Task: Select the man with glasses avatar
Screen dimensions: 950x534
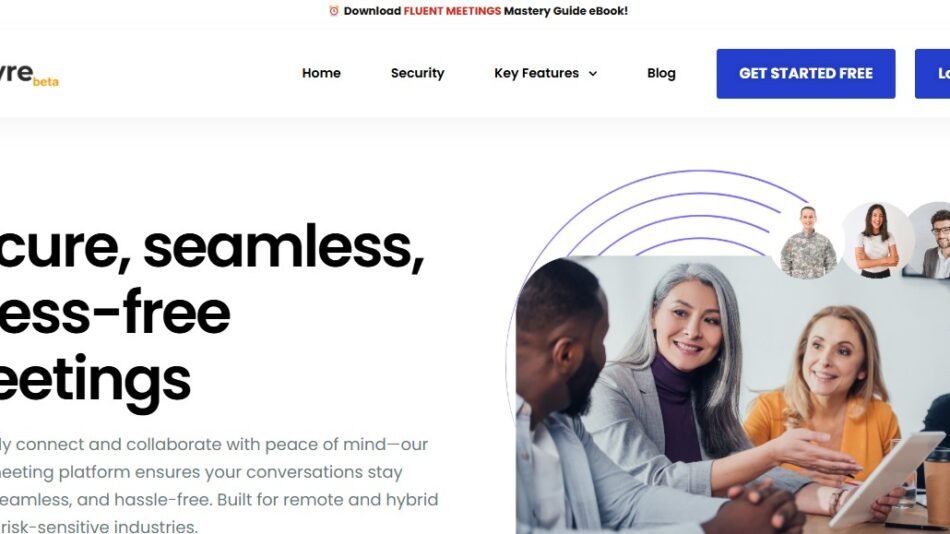Action: pyautogui.click(x=930, y=240)
